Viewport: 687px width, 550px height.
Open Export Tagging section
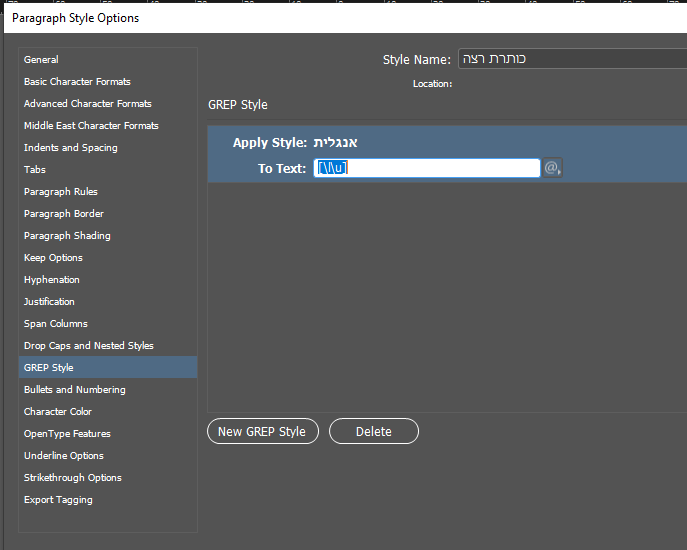[x=108, y=500]
